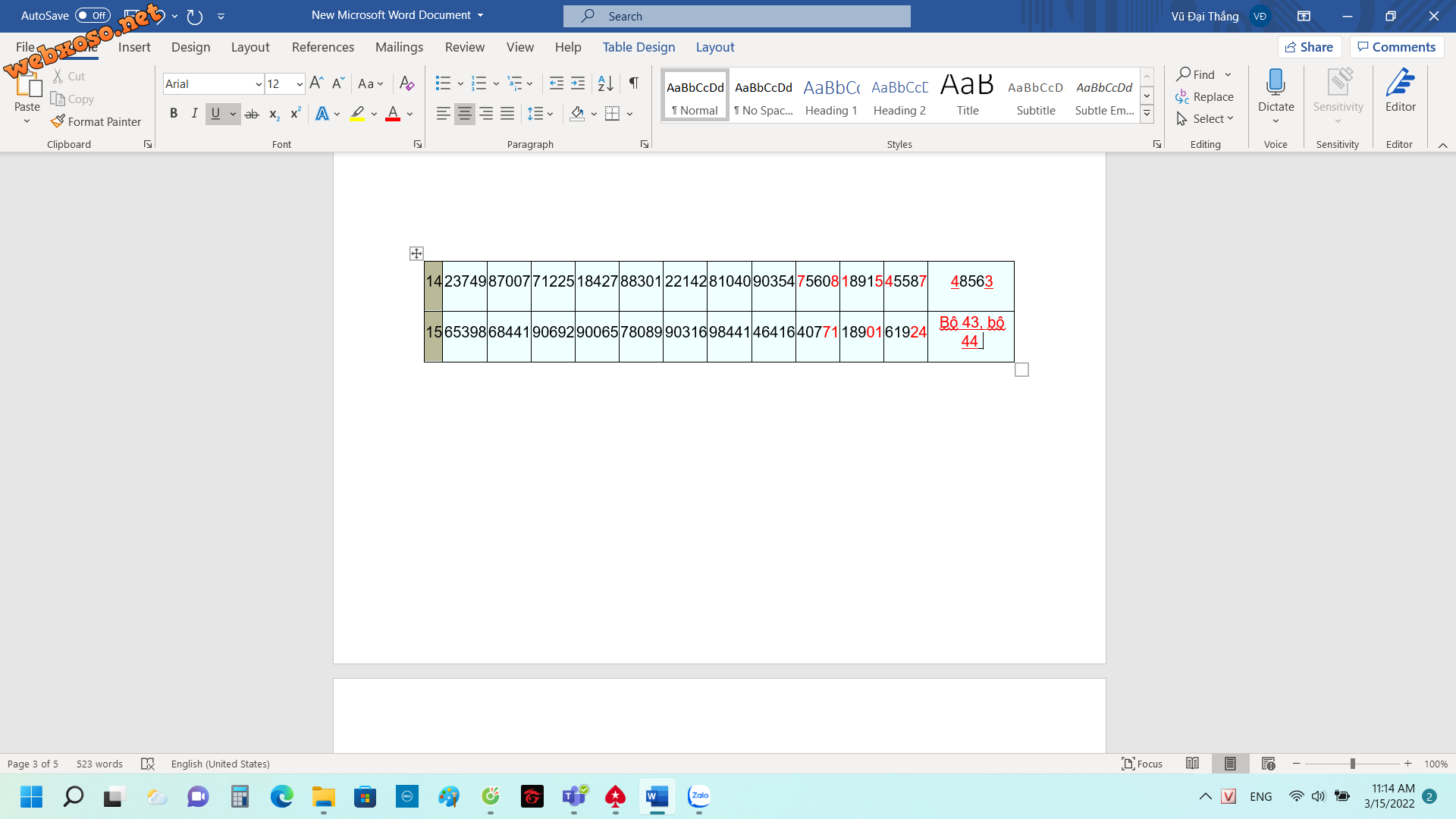Increase paragraph indent

click(x=578, y=83)
